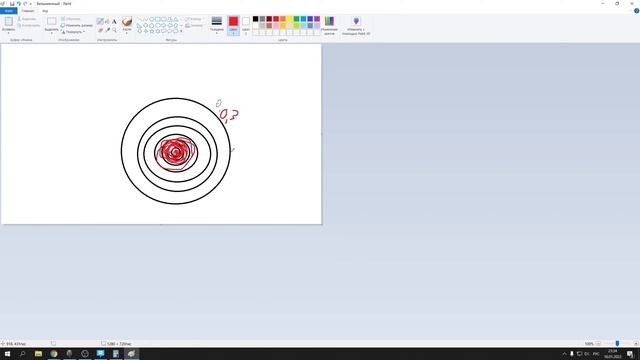Show hidden tray icons chevron
Viewport: 640px width, 360px height.
coord(564,354)
